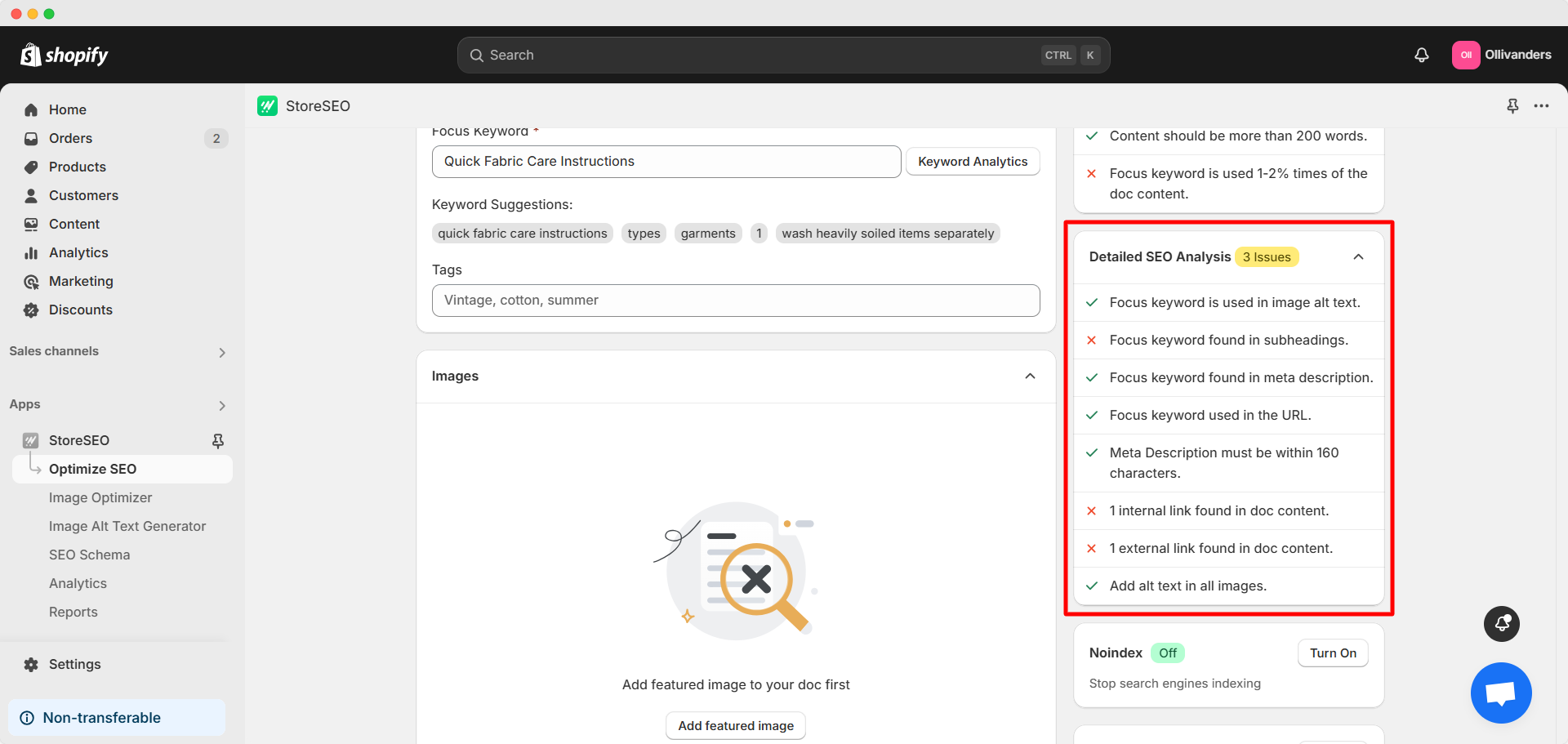Image resolution: width=1568 pixels, height=744 pixels.
Task: Turn On the Noindex setting
Action: point(1333,653)
